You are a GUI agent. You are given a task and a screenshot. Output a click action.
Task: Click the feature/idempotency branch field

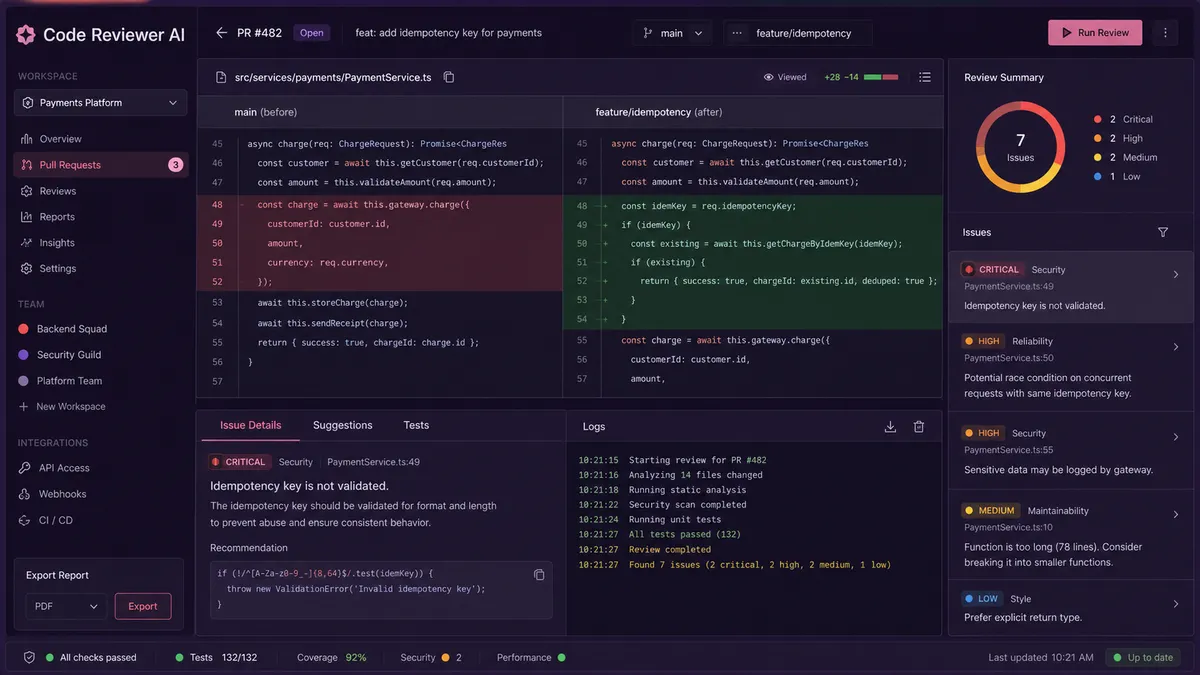click(x=798, y=33)
